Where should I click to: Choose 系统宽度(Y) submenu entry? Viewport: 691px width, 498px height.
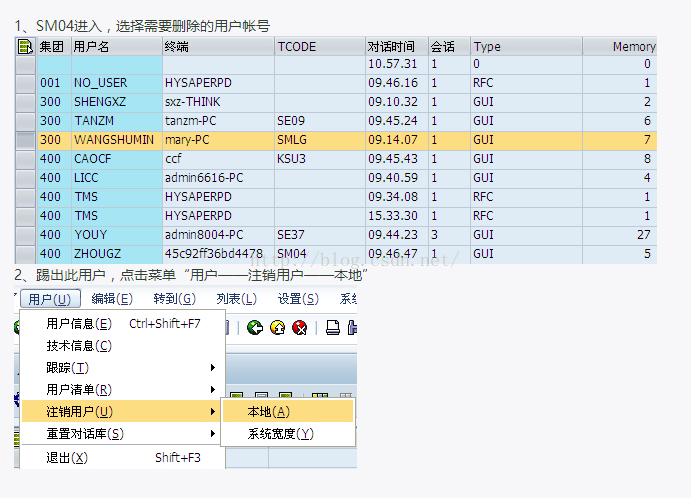click(288, 434)
